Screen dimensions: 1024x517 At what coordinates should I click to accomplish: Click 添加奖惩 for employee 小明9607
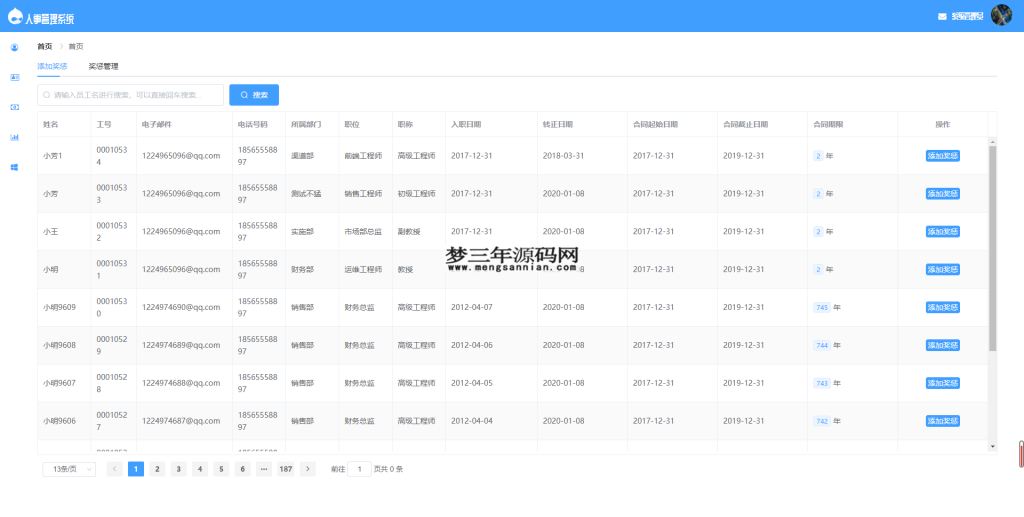tap(942, 383)
